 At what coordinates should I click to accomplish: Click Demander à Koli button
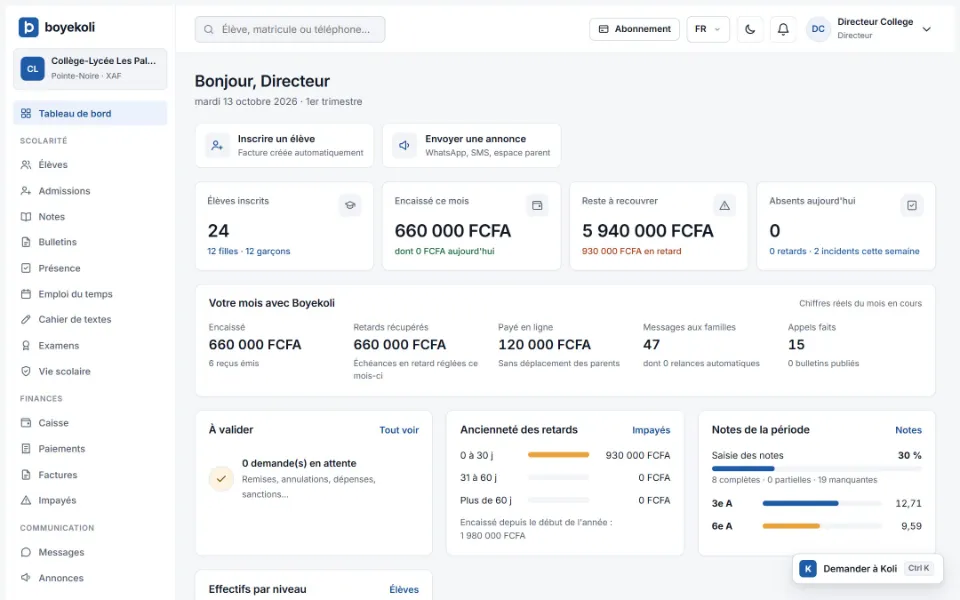[x=868, y=569]
